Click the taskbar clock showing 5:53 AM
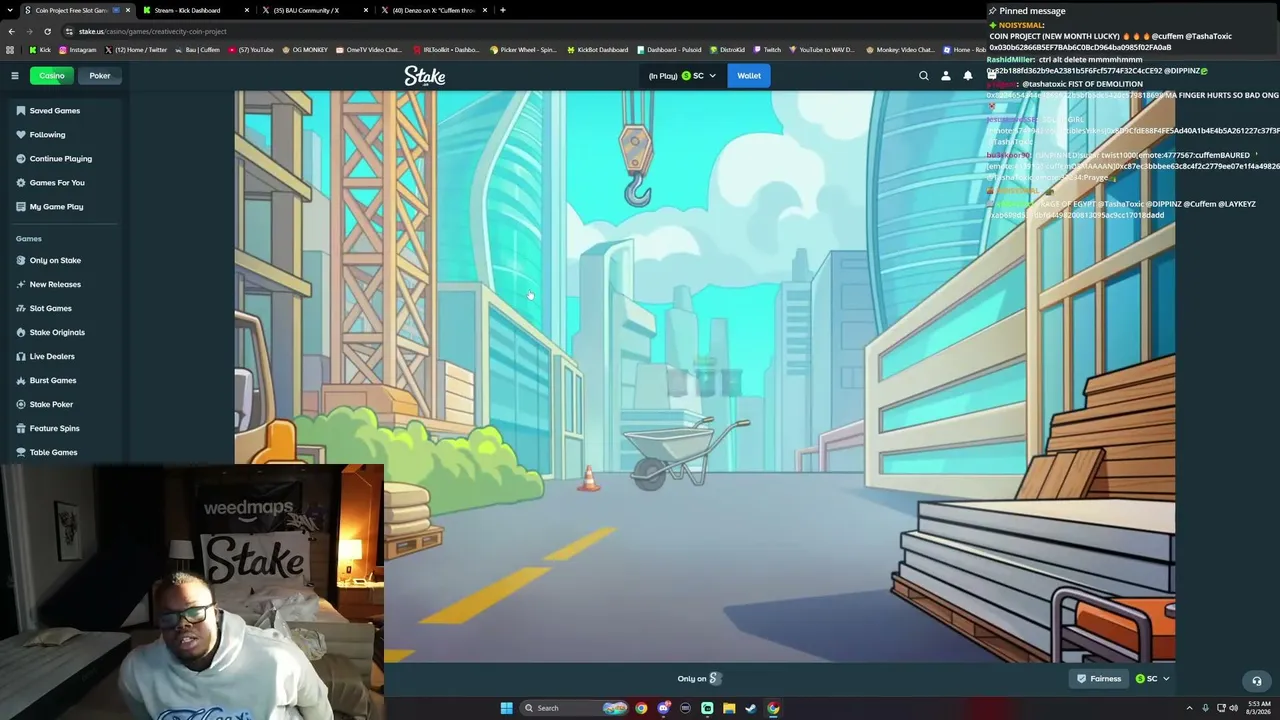1280x720 pixels. (x=1256, y=708)
